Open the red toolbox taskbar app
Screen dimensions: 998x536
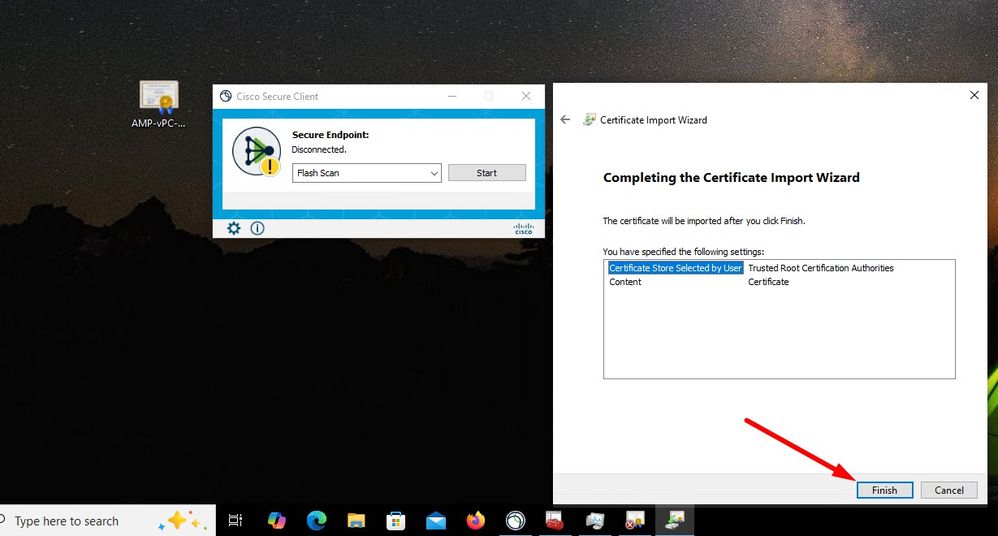555,521
